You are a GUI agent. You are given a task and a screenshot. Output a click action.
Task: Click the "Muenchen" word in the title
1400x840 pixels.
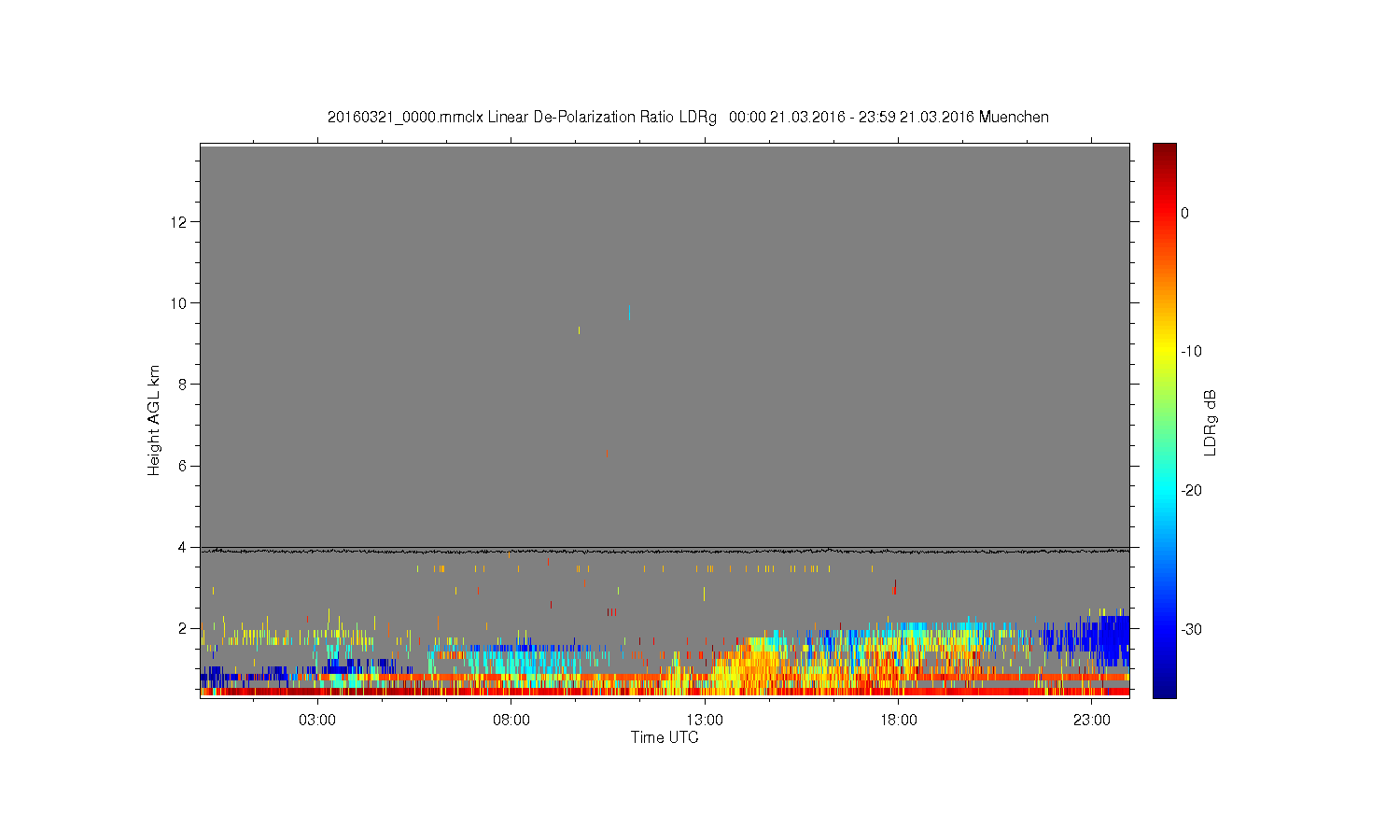point(1014,118)
